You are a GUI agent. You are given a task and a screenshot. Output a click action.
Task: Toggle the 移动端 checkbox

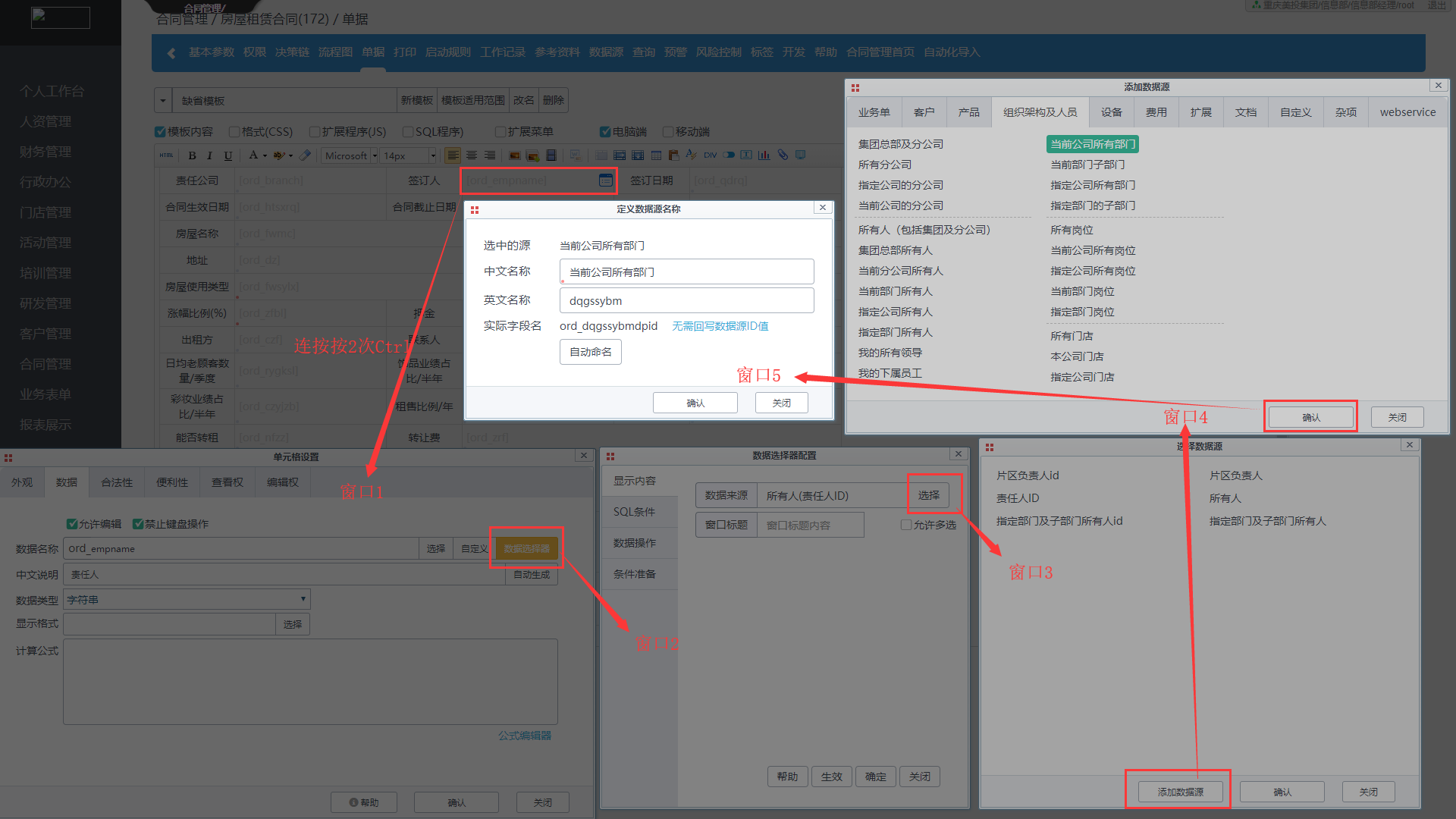668,132
